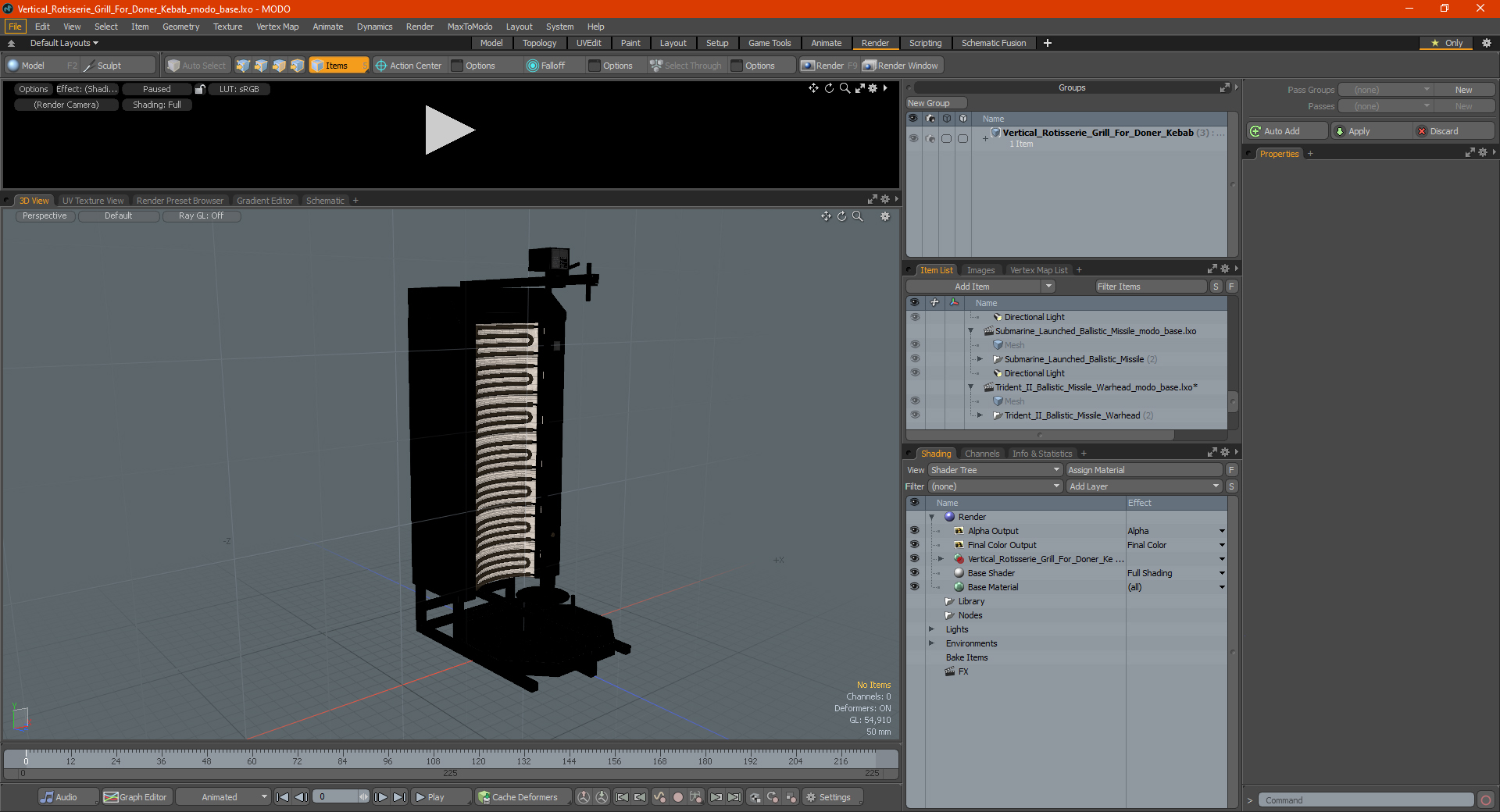The image size is (1500, 812).
Task: Toggle visibility of Base Shader layer
Action: (x=914, y=573)
